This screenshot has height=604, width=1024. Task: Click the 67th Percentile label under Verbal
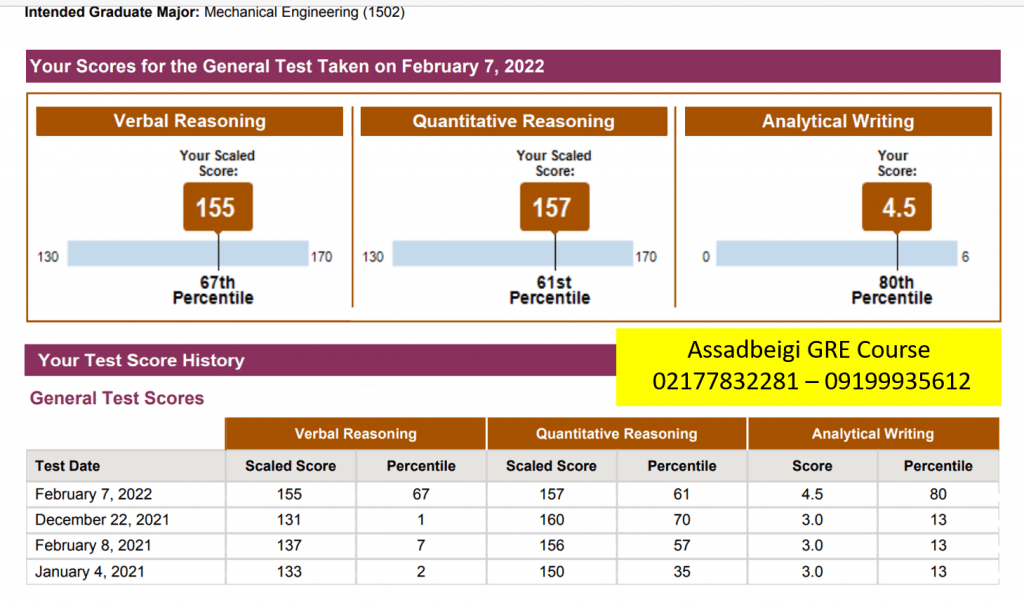[213, 291]
